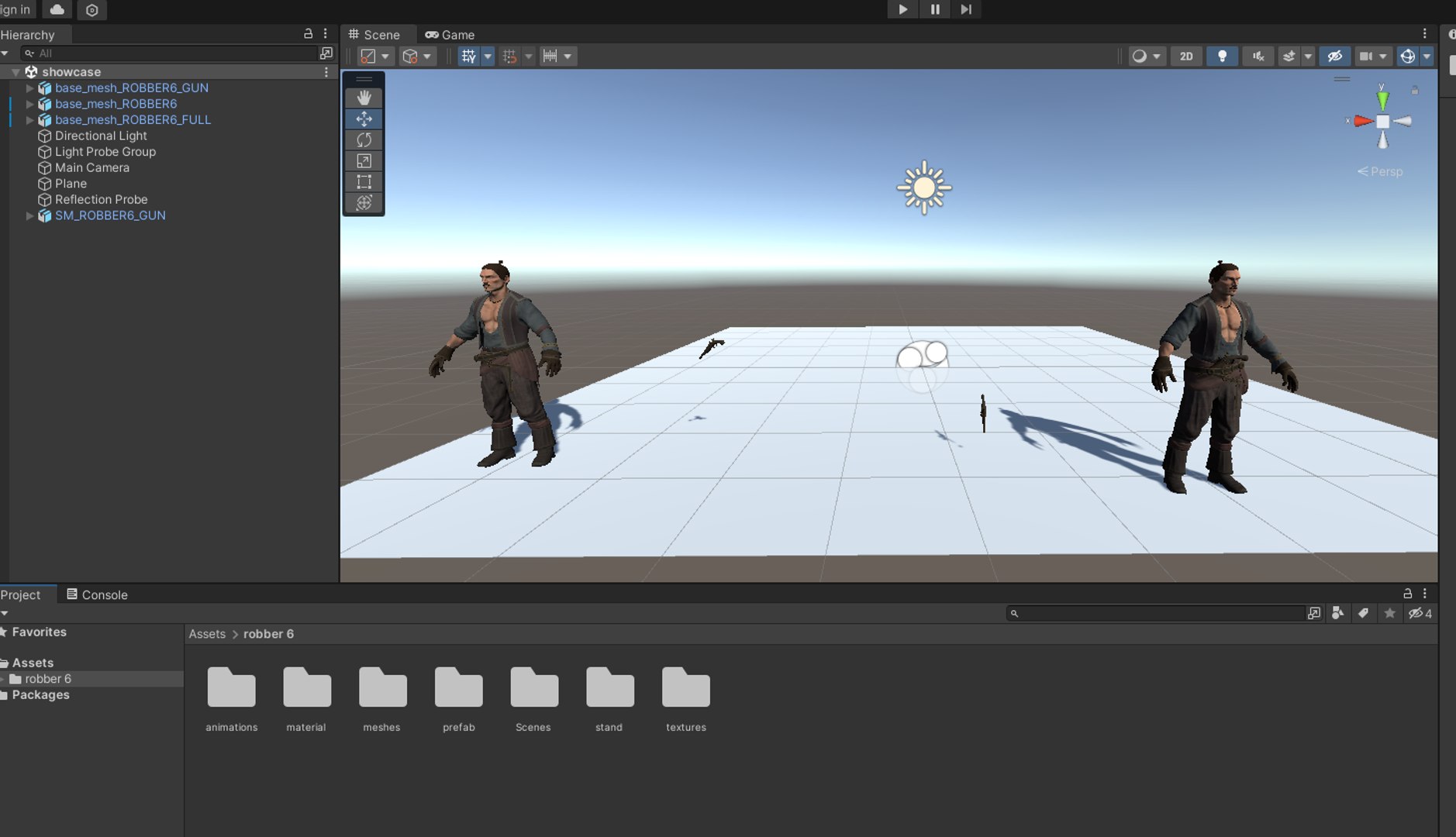Open the showcase scene options menu
Viewport: 1456px width, 837px height.
(326, 71)
